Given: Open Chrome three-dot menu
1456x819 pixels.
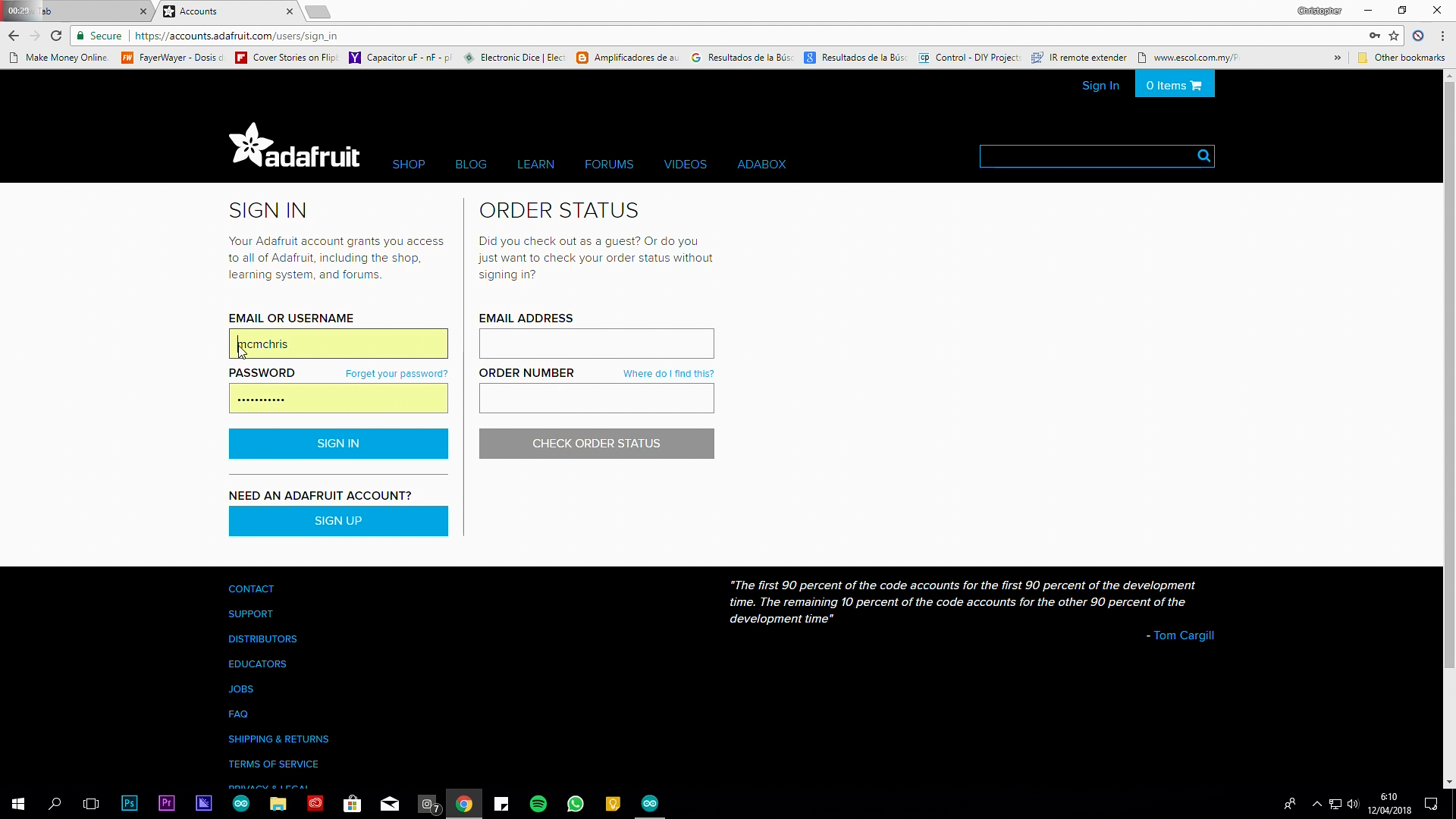Looking at the screenshot, I should point(1442,36).
